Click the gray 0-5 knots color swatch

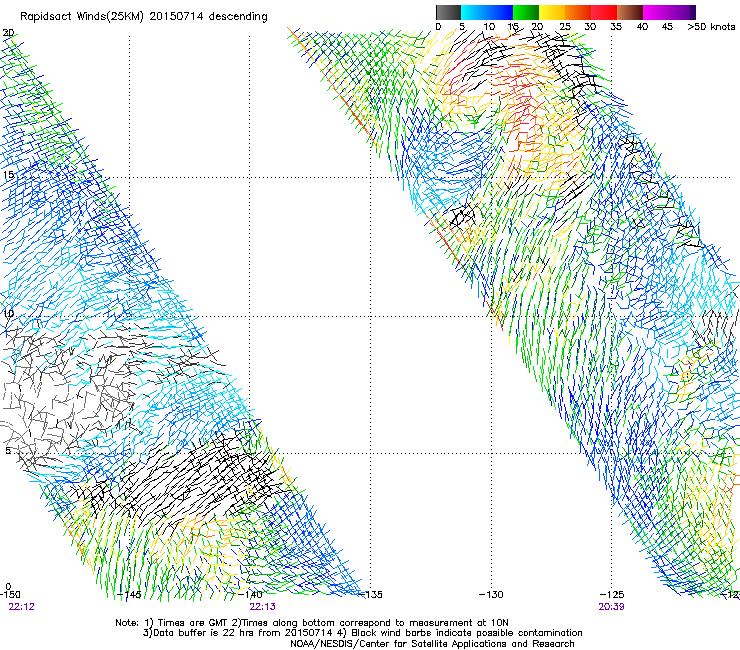448,12
